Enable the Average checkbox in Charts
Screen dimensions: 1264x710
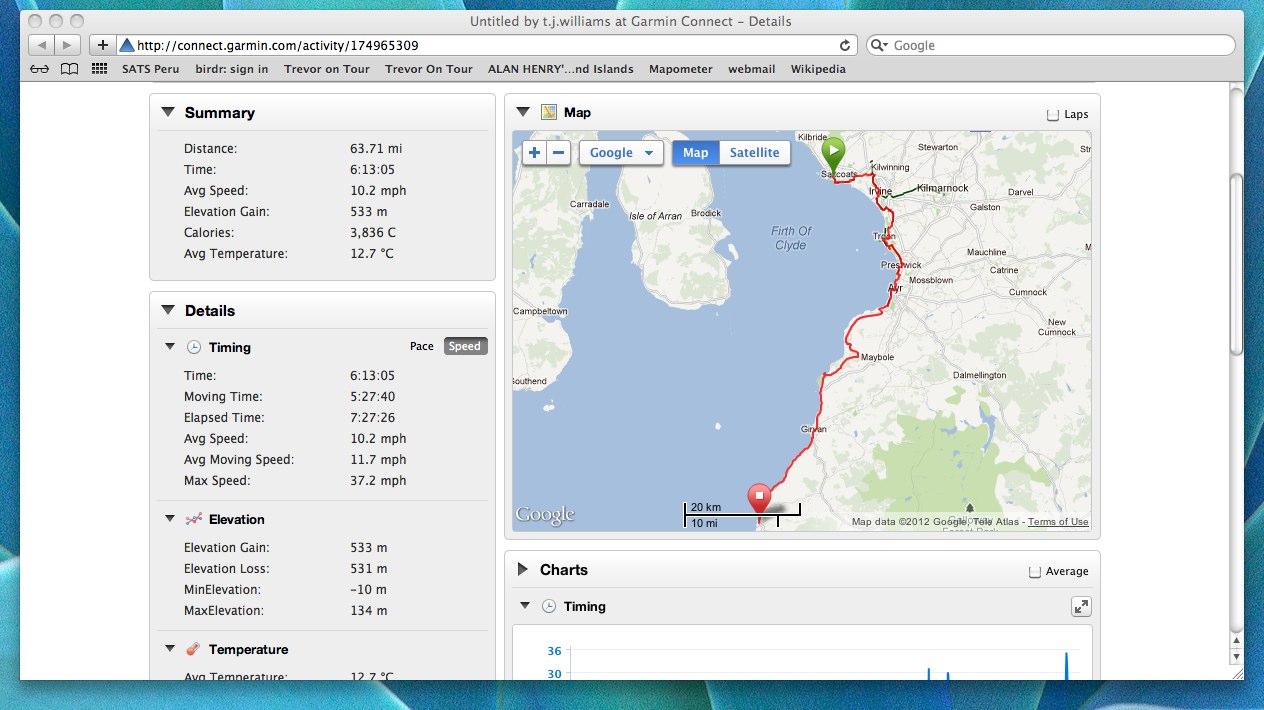coord(1034,571)
